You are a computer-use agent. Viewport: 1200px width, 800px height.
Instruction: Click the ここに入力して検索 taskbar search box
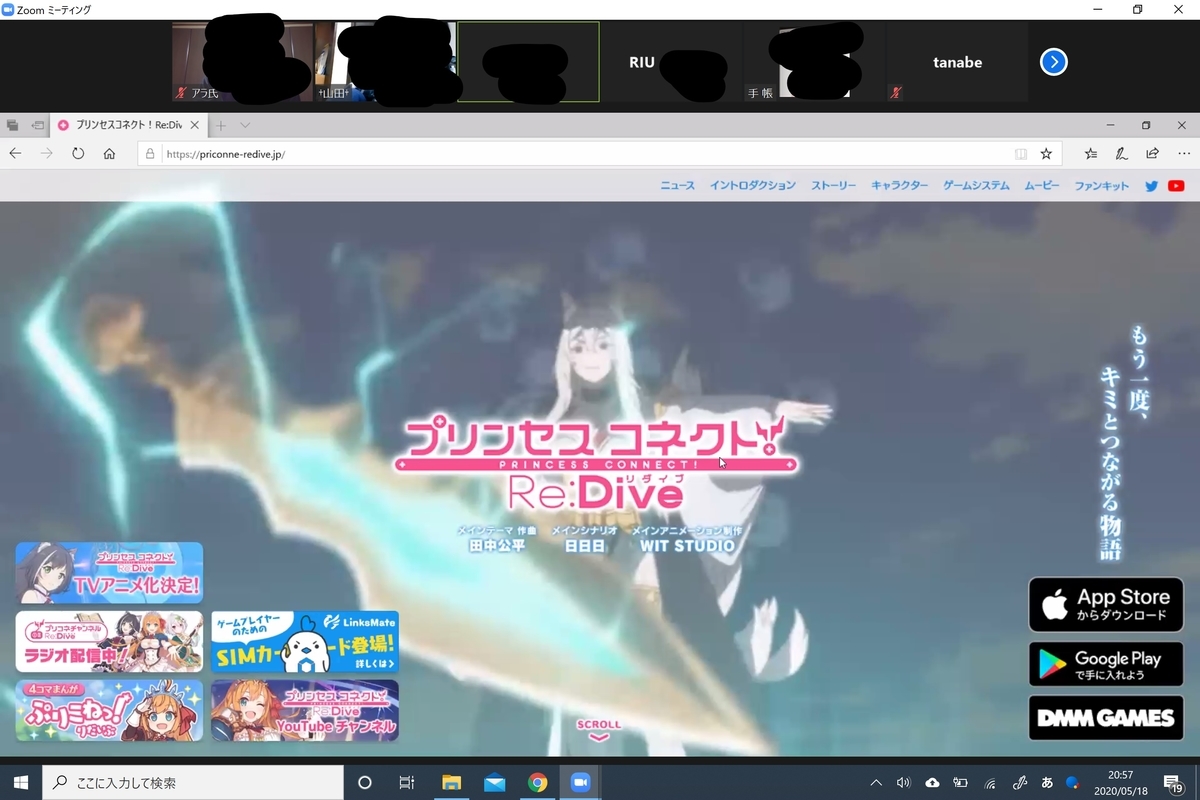click(x=193, y=782)
